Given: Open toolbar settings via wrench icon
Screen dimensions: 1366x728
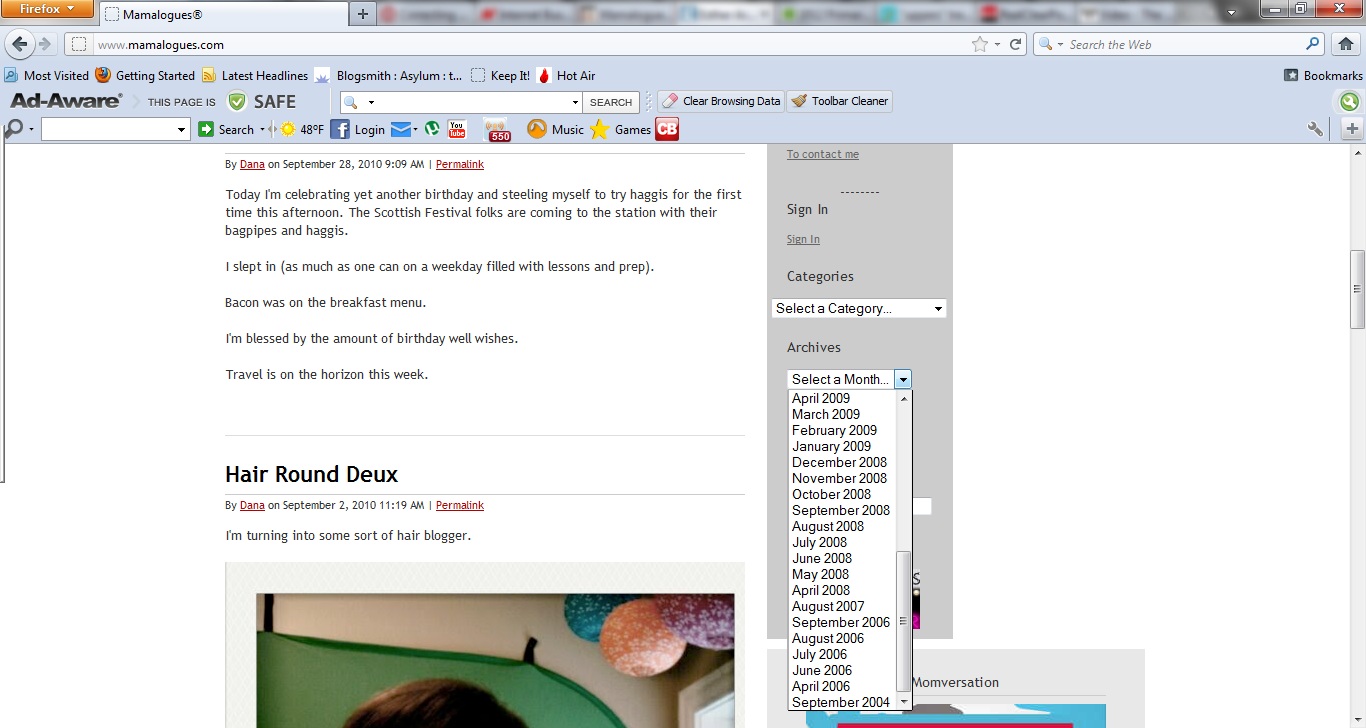Looking at the screenshot, I should [1315, 129].
